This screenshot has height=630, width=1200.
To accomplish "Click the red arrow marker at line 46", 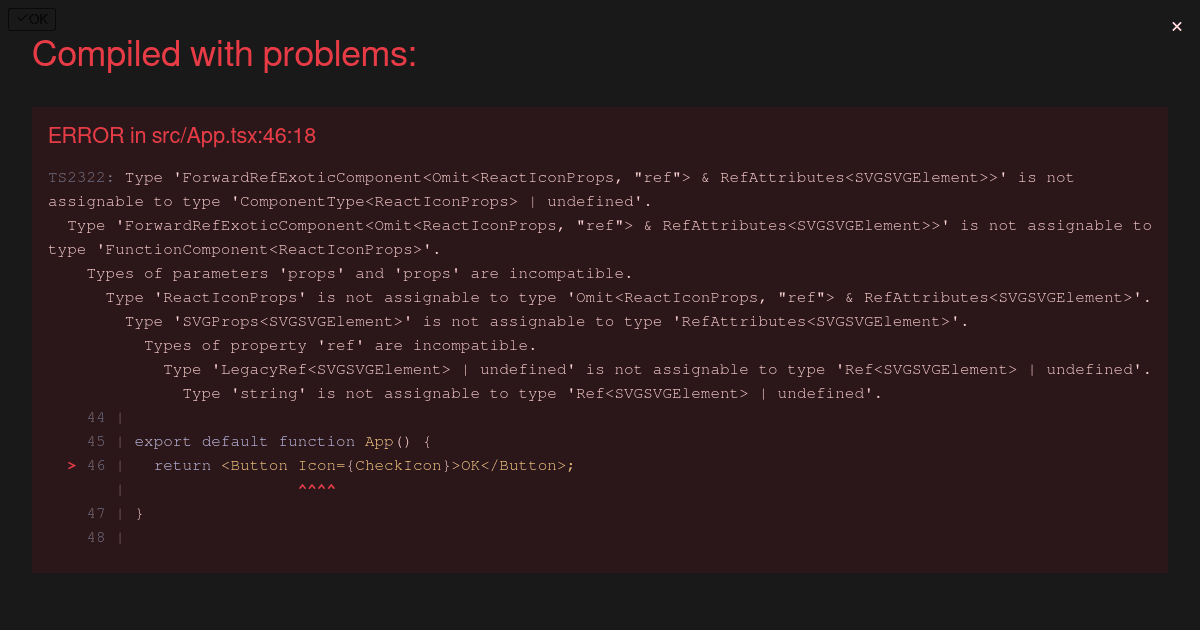I will coord(72,466).
